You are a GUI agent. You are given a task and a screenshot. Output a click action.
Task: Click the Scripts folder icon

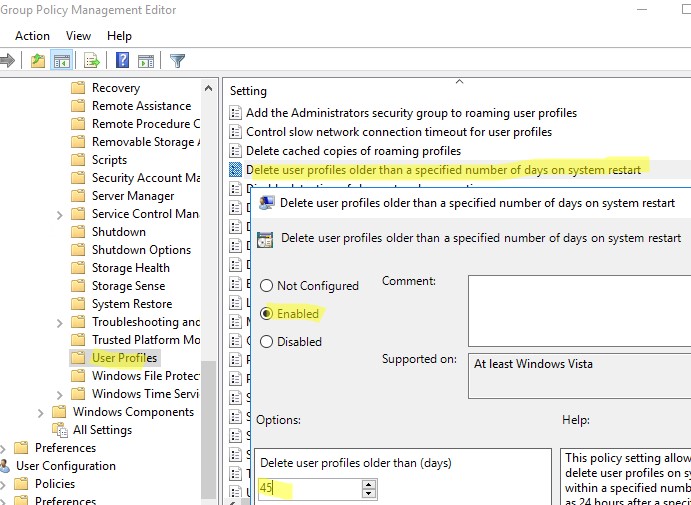coord(78,160)
